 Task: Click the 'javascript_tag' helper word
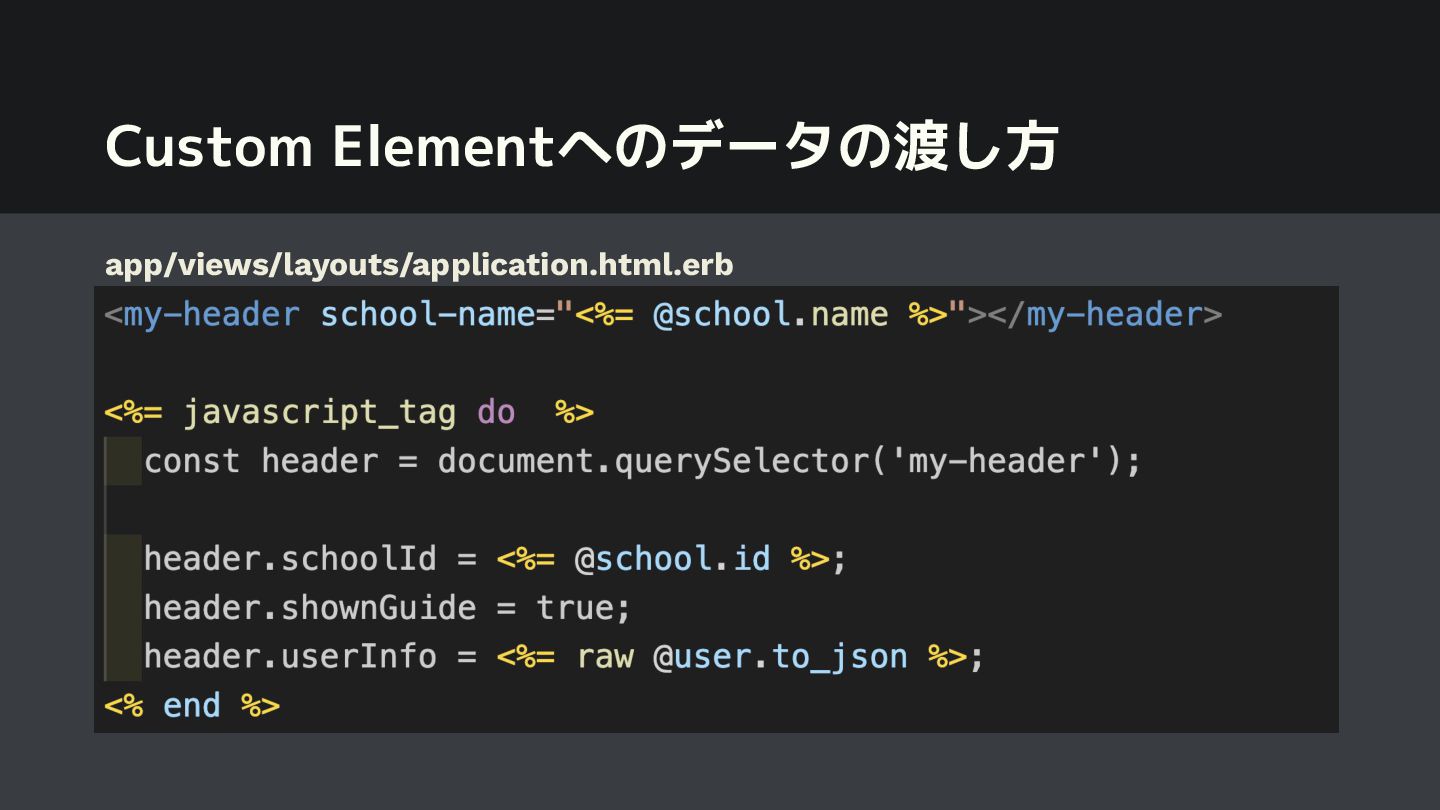pos(320,412)
